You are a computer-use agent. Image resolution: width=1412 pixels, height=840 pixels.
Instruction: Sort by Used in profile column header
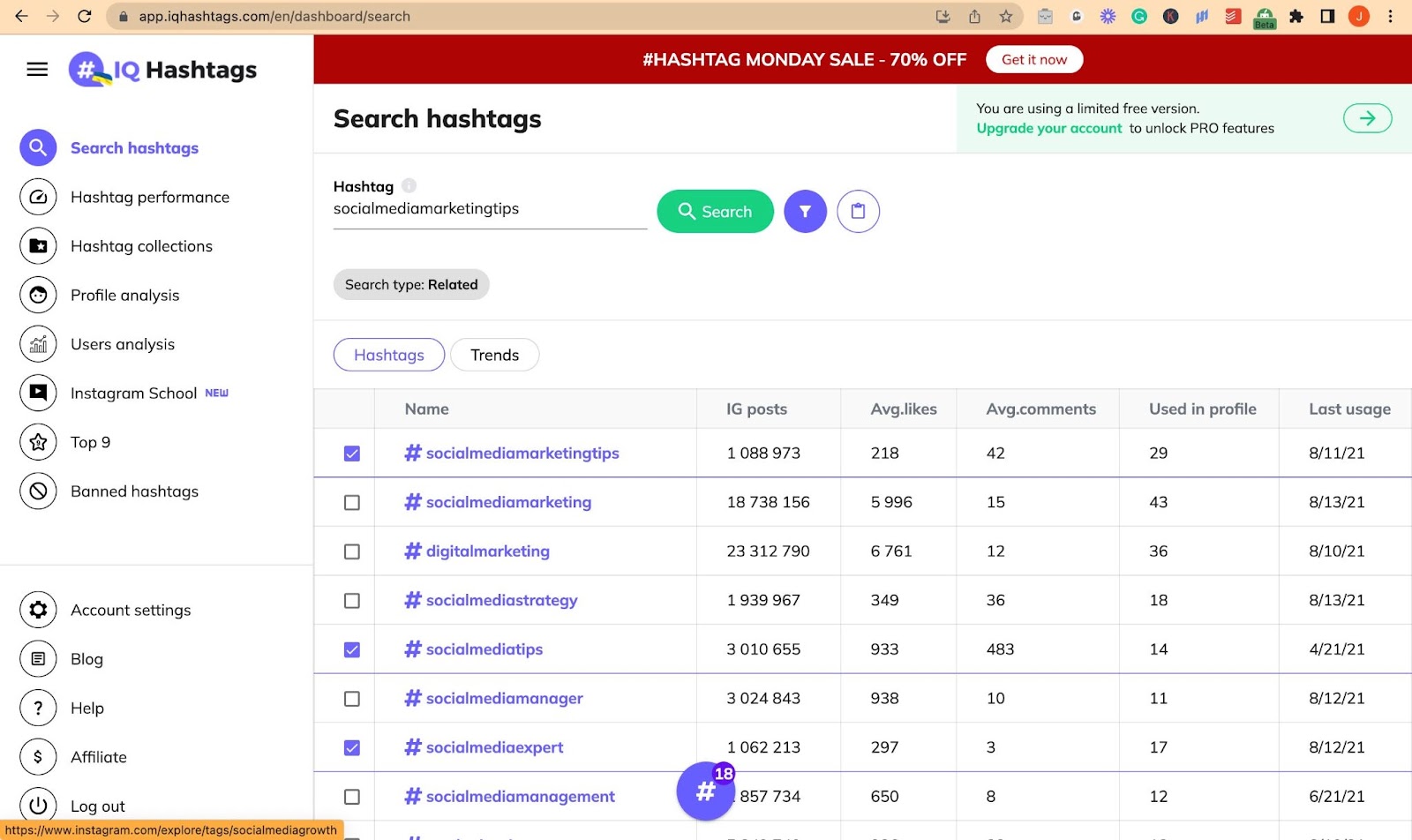pos(1203,409)
